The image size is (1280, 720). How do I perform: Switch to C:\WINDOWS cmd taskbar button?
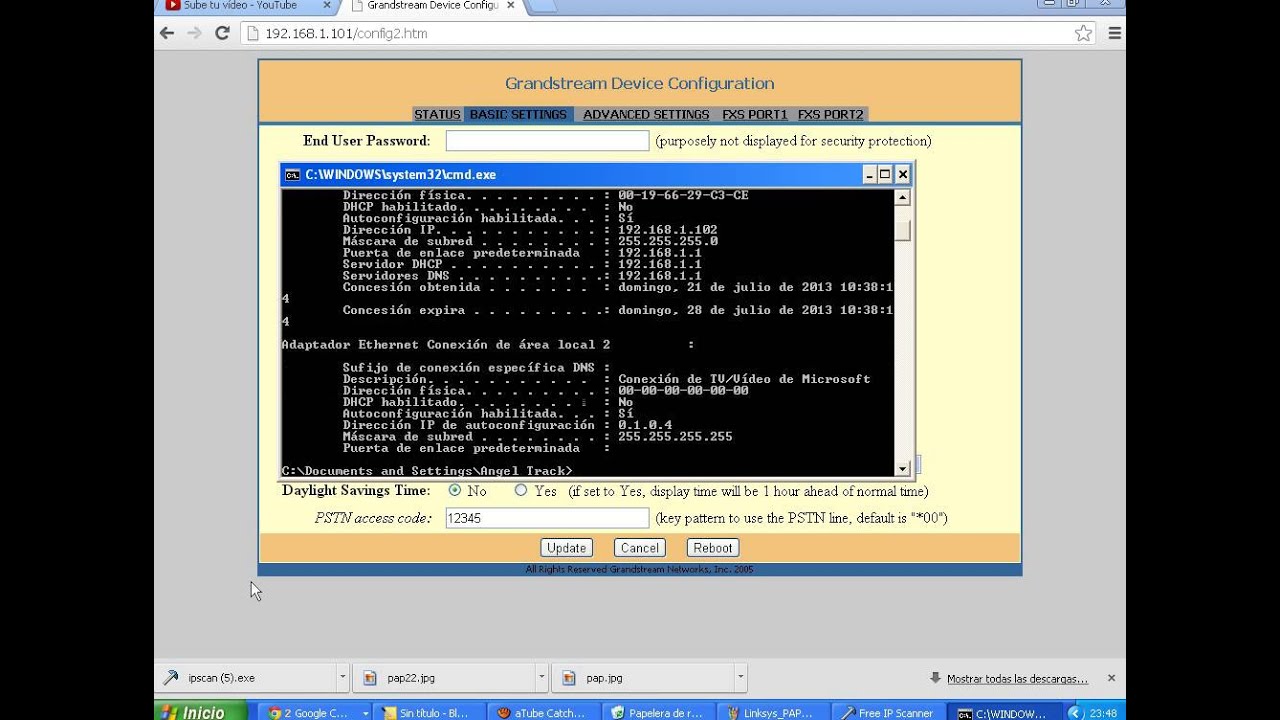coord(1003,713)
